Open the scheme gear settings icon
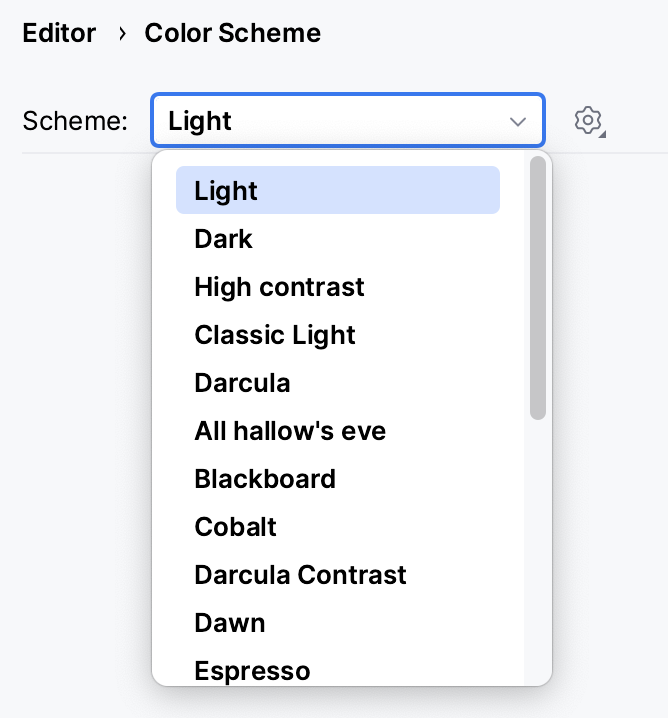Image resolution: width=668 pixels, height=718 pixels. pos(589,121)
